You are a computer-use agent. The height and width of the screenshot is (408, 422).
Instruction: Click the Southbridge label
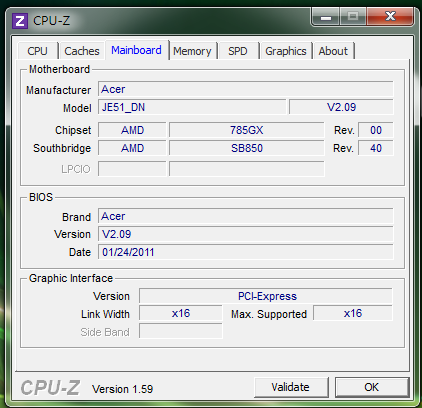tap(62, 148)
